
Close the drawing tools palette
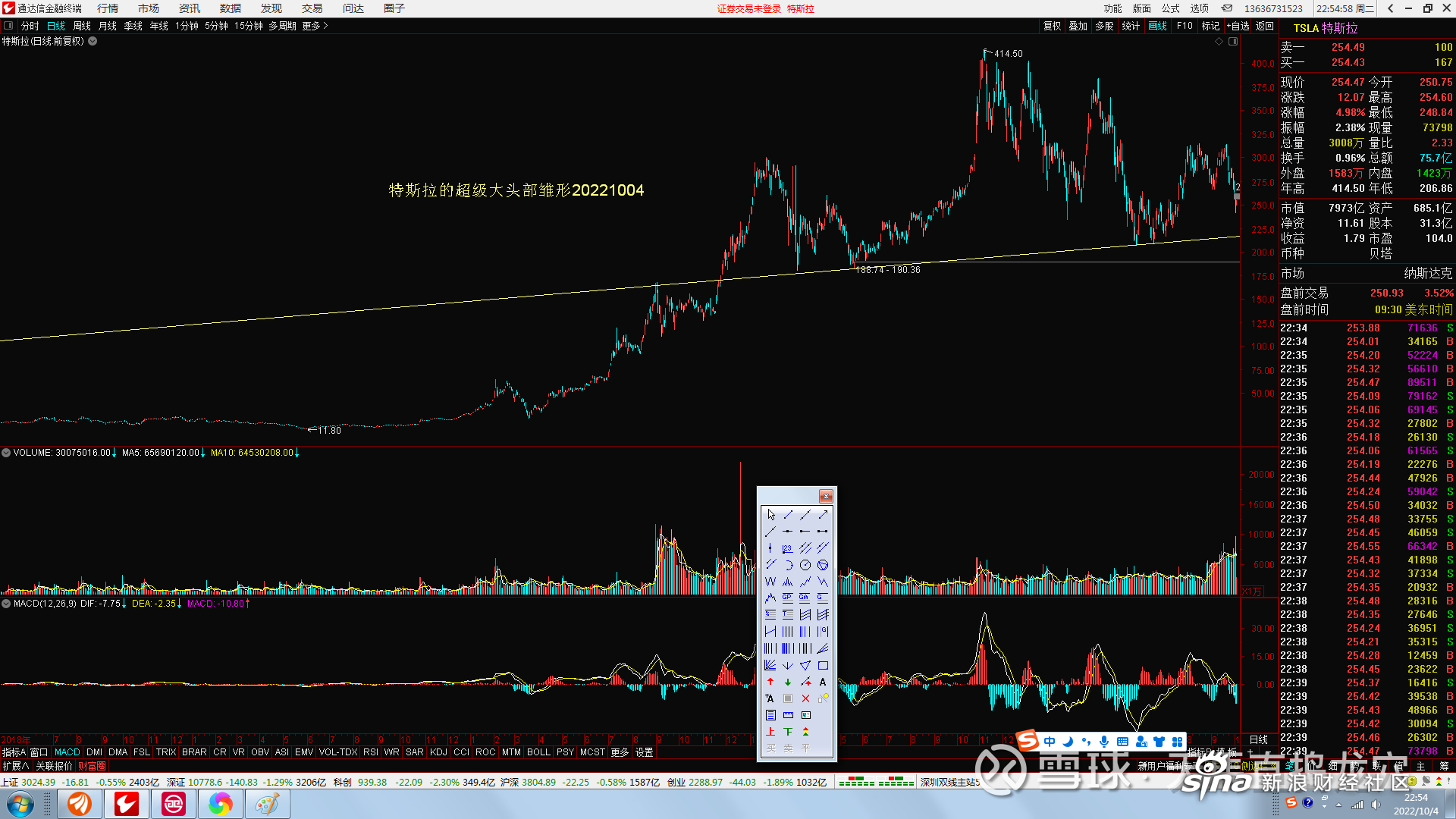(826, 496)
